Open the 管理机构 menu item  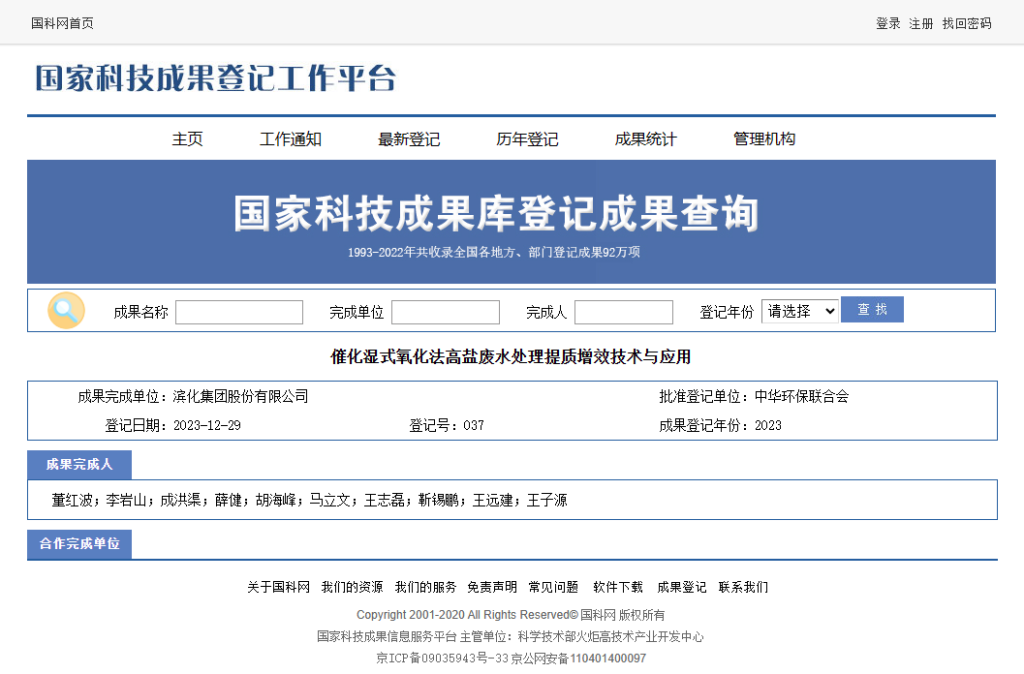764,139
